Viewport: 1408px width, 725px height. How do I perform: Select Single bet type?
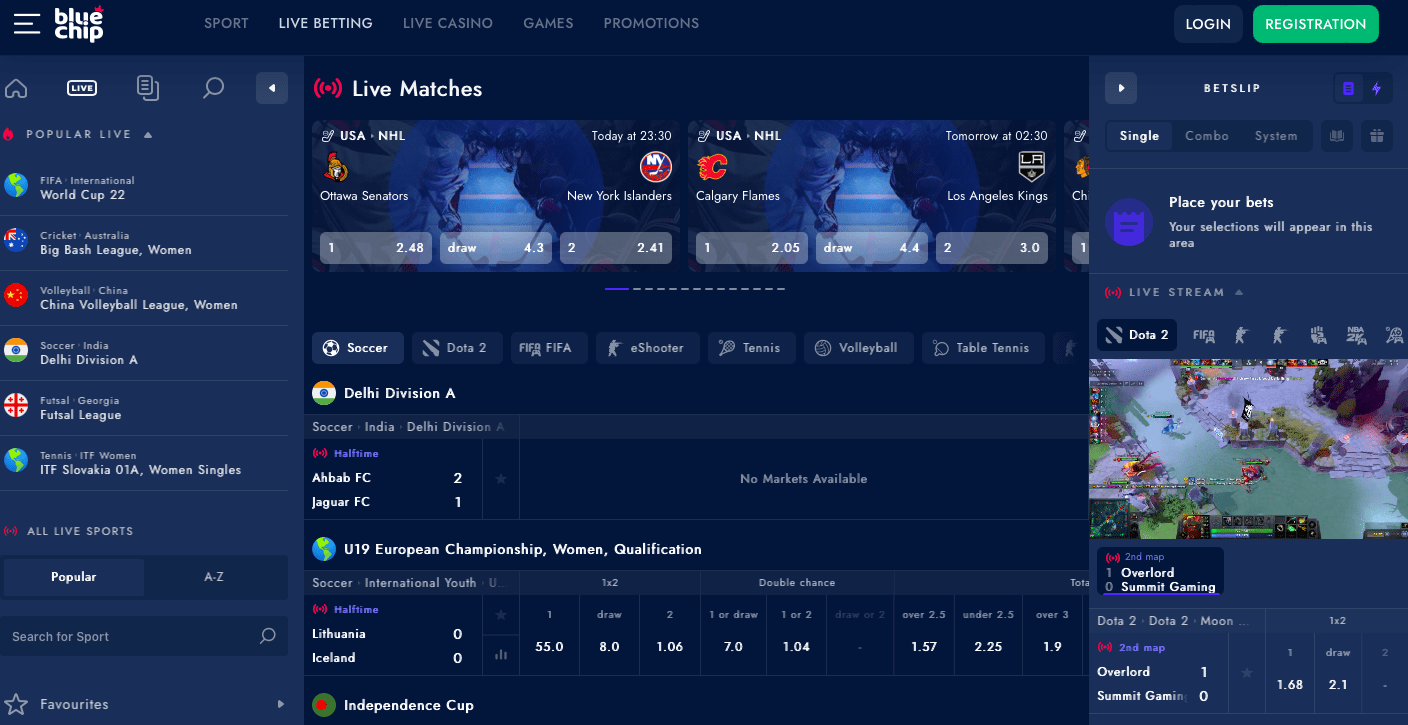coord(1139,136)
